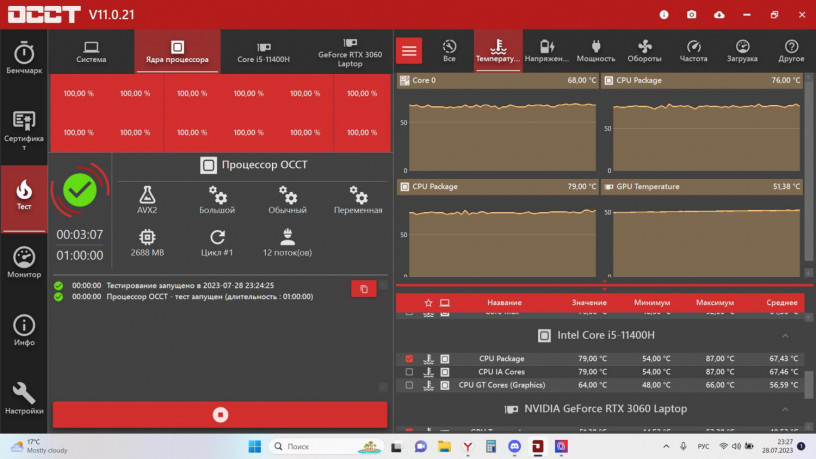
Task: Show all sensors with Все
Action: pyautogui.click(x=449, y=50)
